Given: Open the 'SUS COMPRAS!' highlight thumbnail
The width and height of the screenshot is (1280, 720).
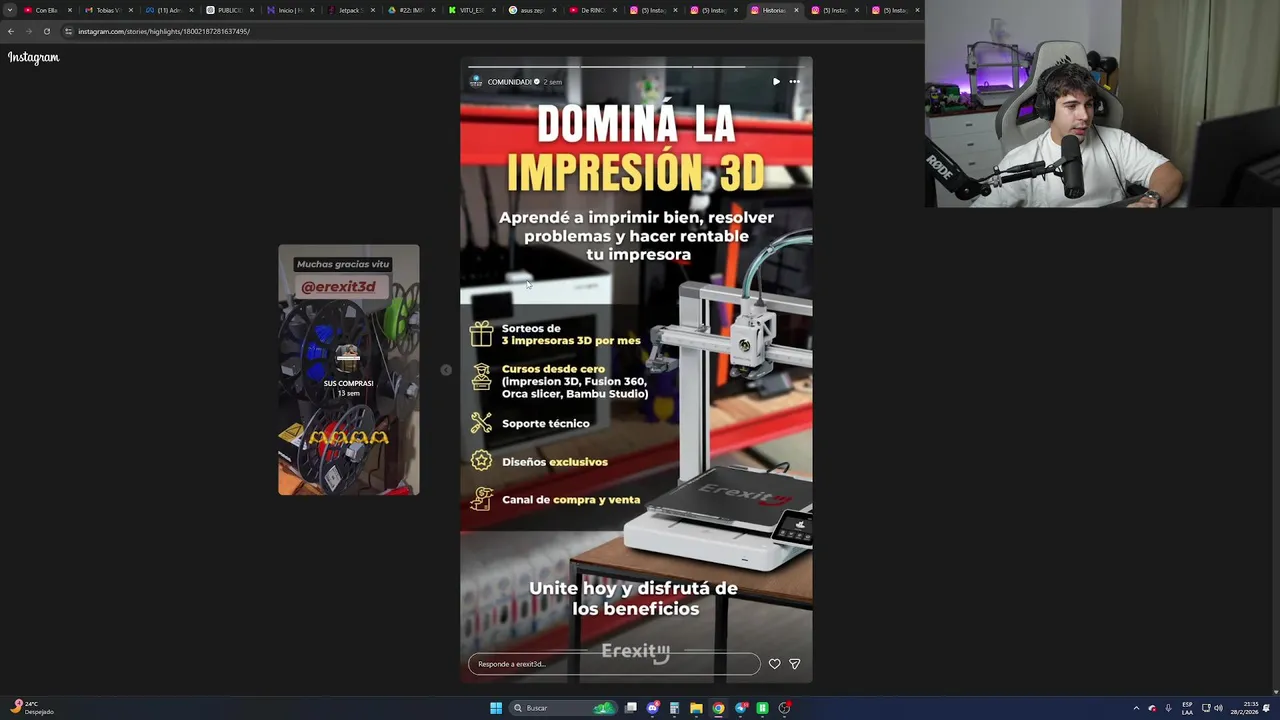Looking at the screenshot, I should click(x=349, y=370).
